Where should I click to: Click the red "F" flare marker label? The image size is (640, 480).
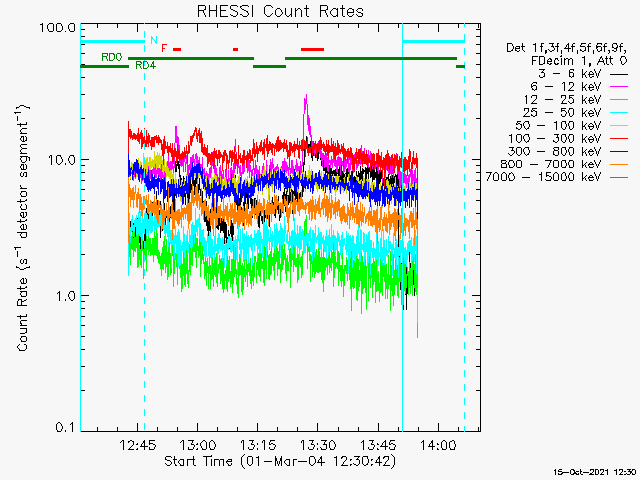(x=164, y=48)
